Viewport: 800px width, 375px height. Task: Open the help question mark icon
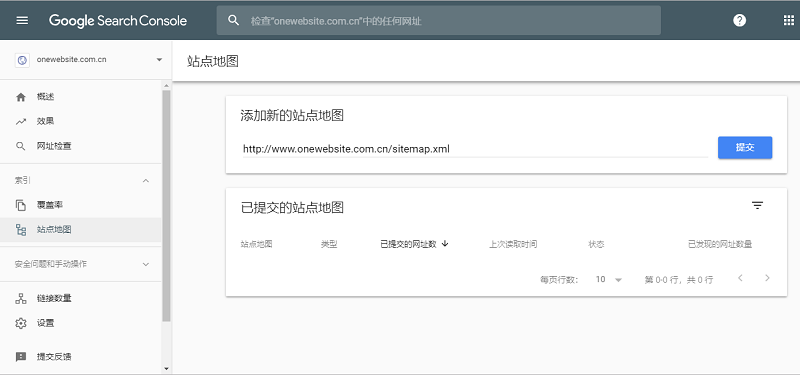pyautogui.click(x=739, y=20)
